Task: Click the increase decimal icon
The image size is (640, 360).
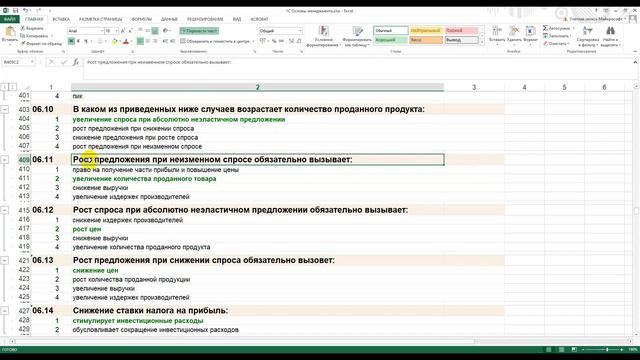Action: pyautogui.click(x=291, y=41)
